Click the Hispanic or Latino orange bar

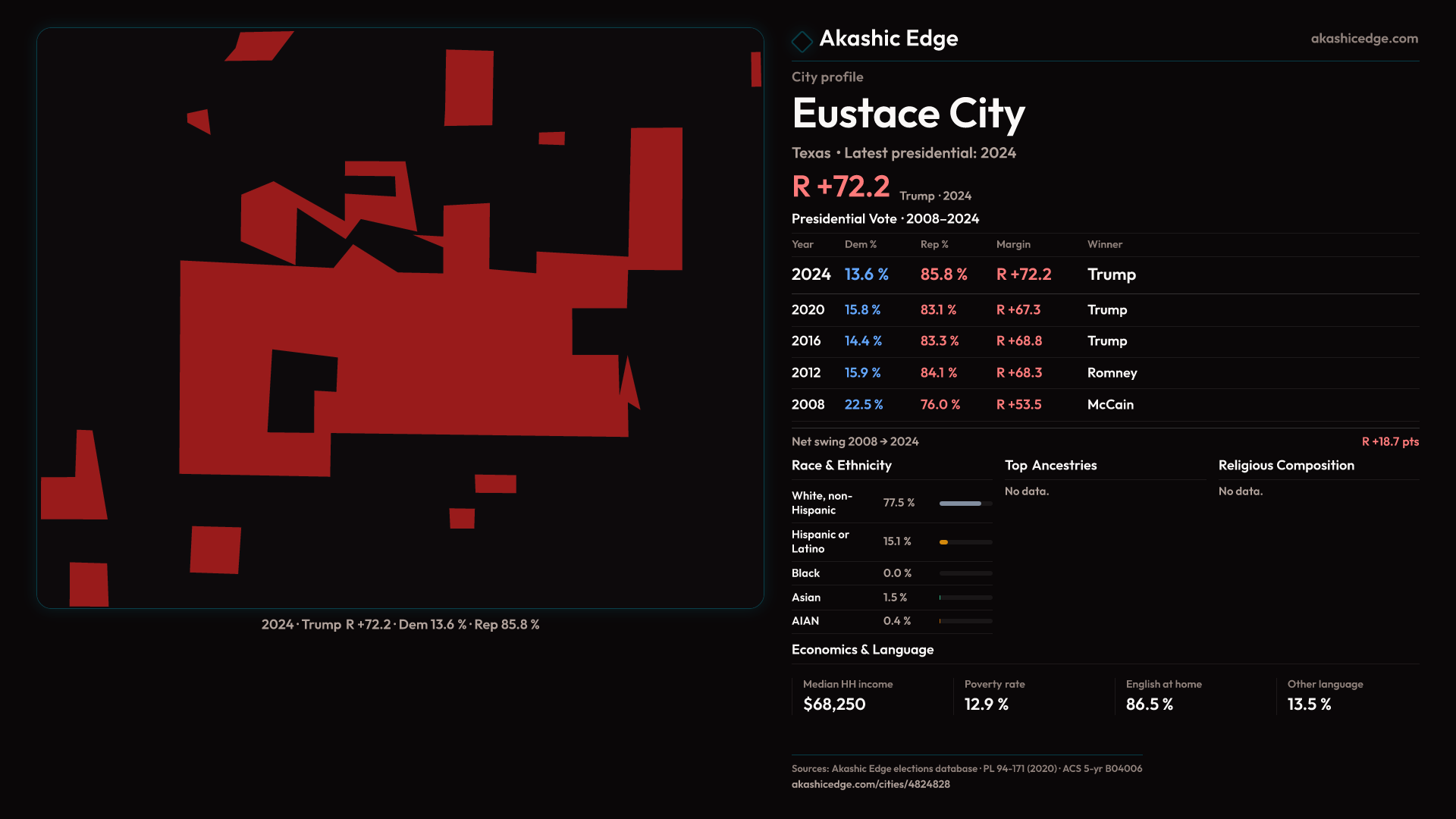click(944, 542)
